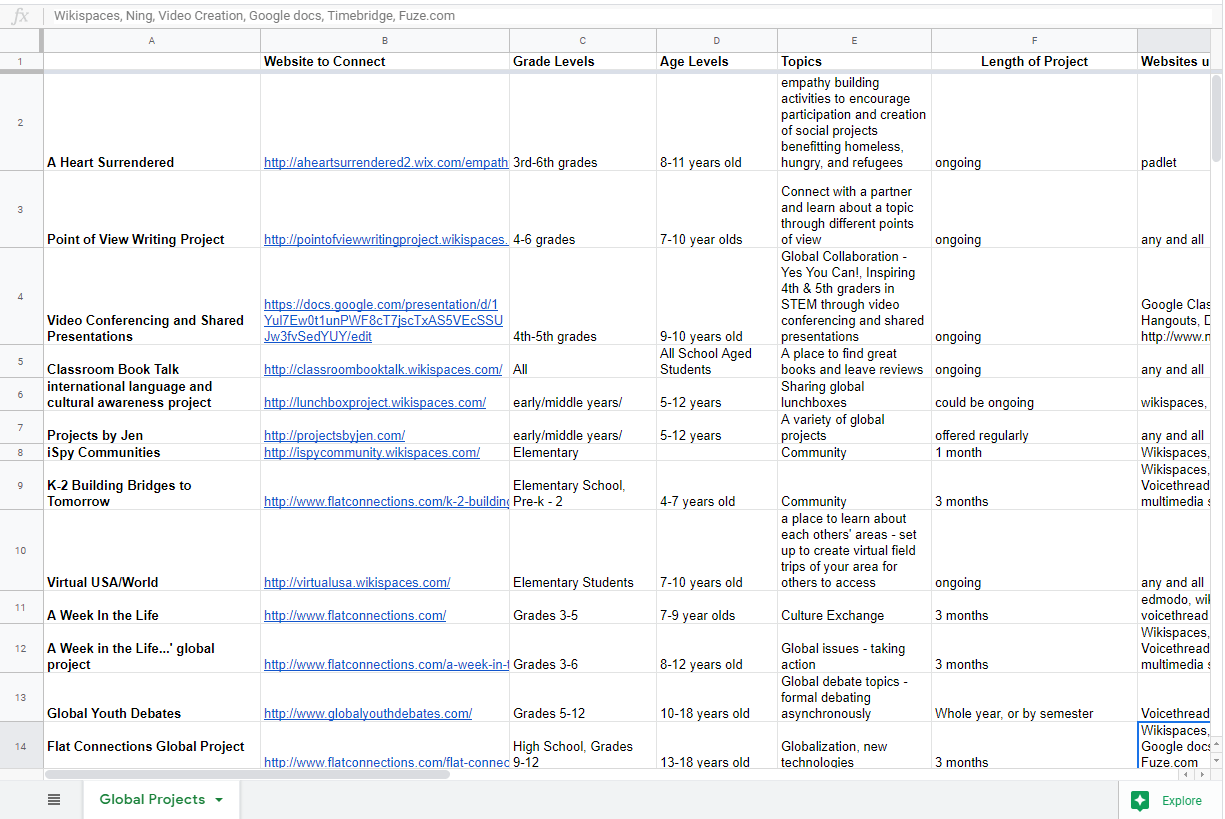
Task: Select column F header
Action: 1034,40
